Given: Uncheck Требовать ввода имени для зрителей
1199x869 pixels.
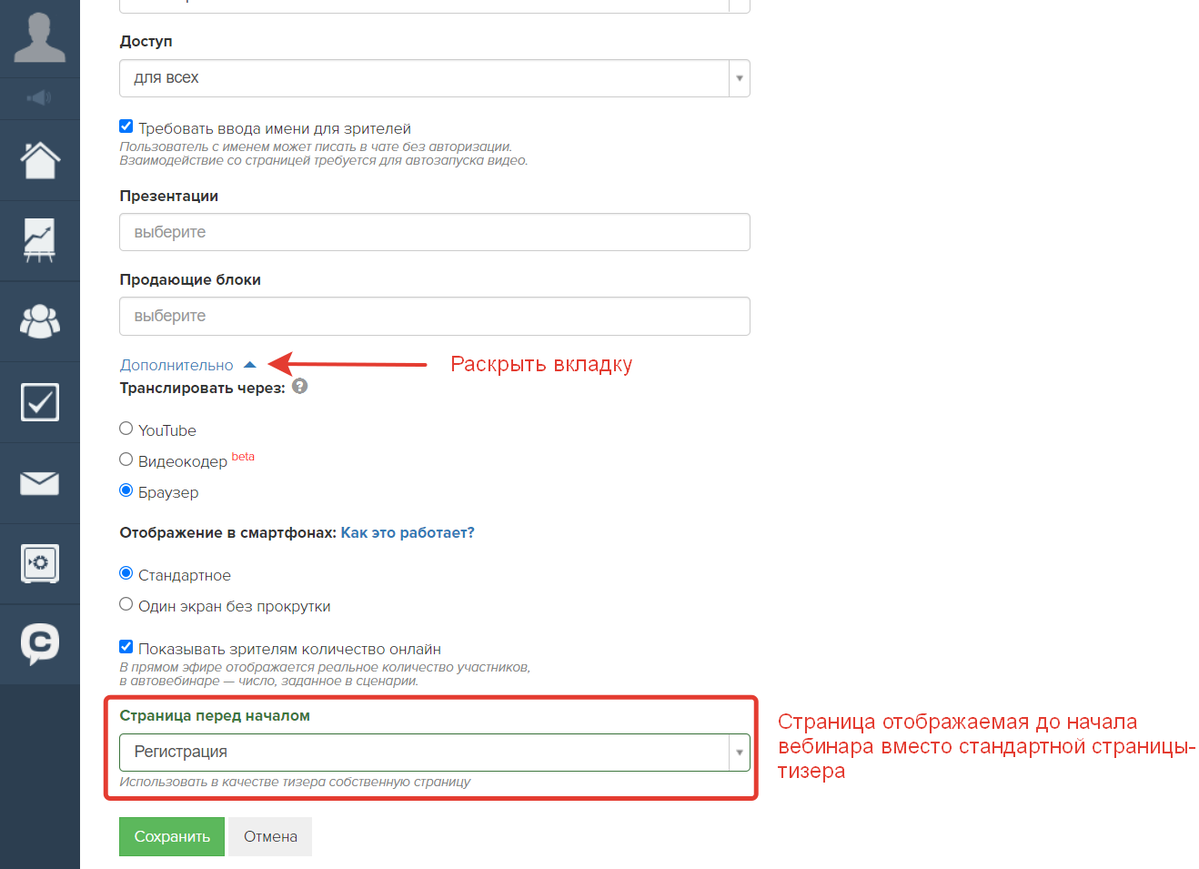Looking at the screenshot, I should (126, 126).
